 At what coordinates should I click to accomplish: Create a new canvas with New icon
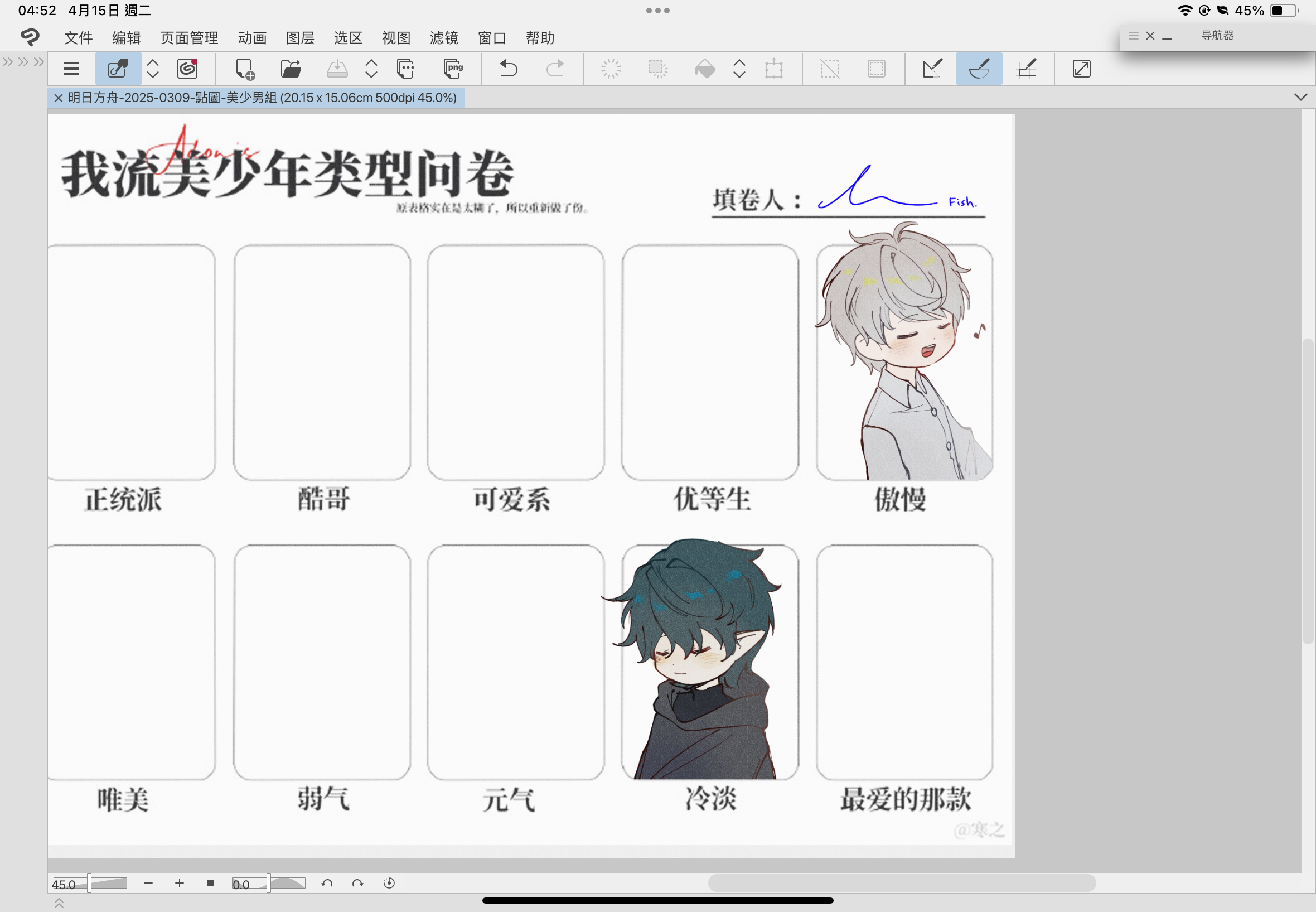(x=245, y=69)
